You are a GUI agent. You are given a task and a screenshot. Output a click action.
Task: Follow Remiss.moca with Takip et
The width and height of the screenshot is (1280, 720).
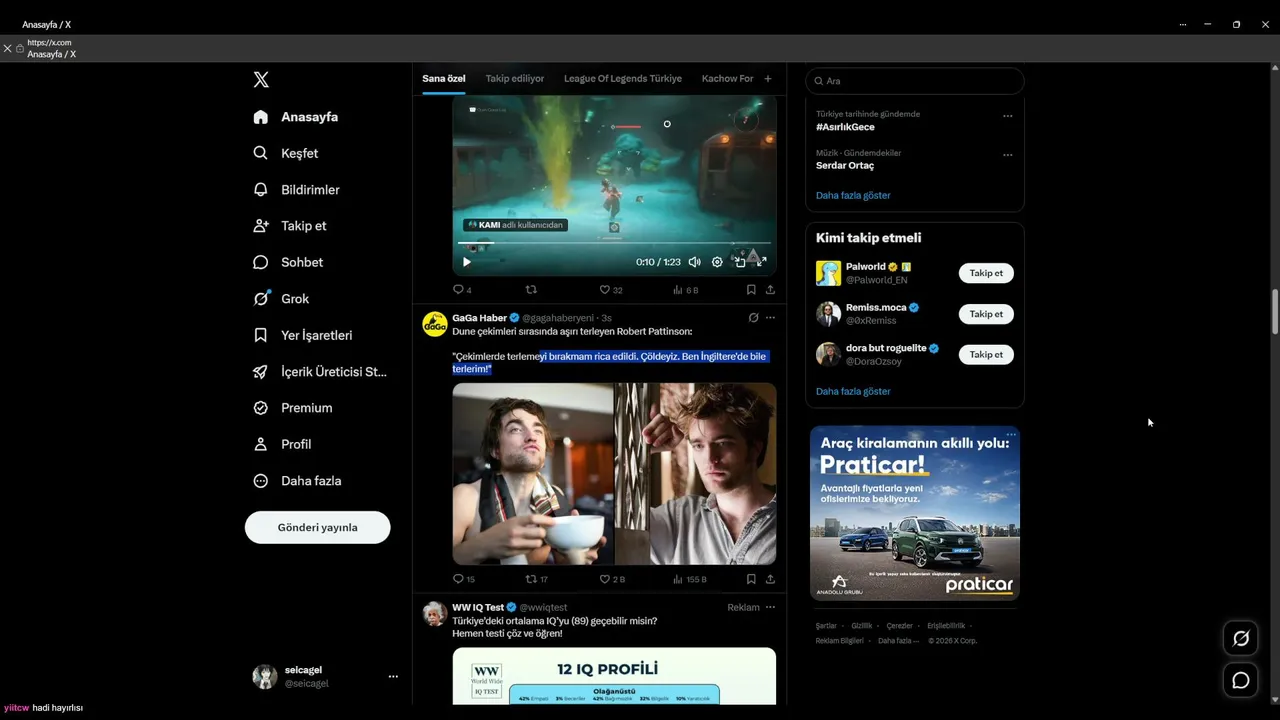[986, 314]
